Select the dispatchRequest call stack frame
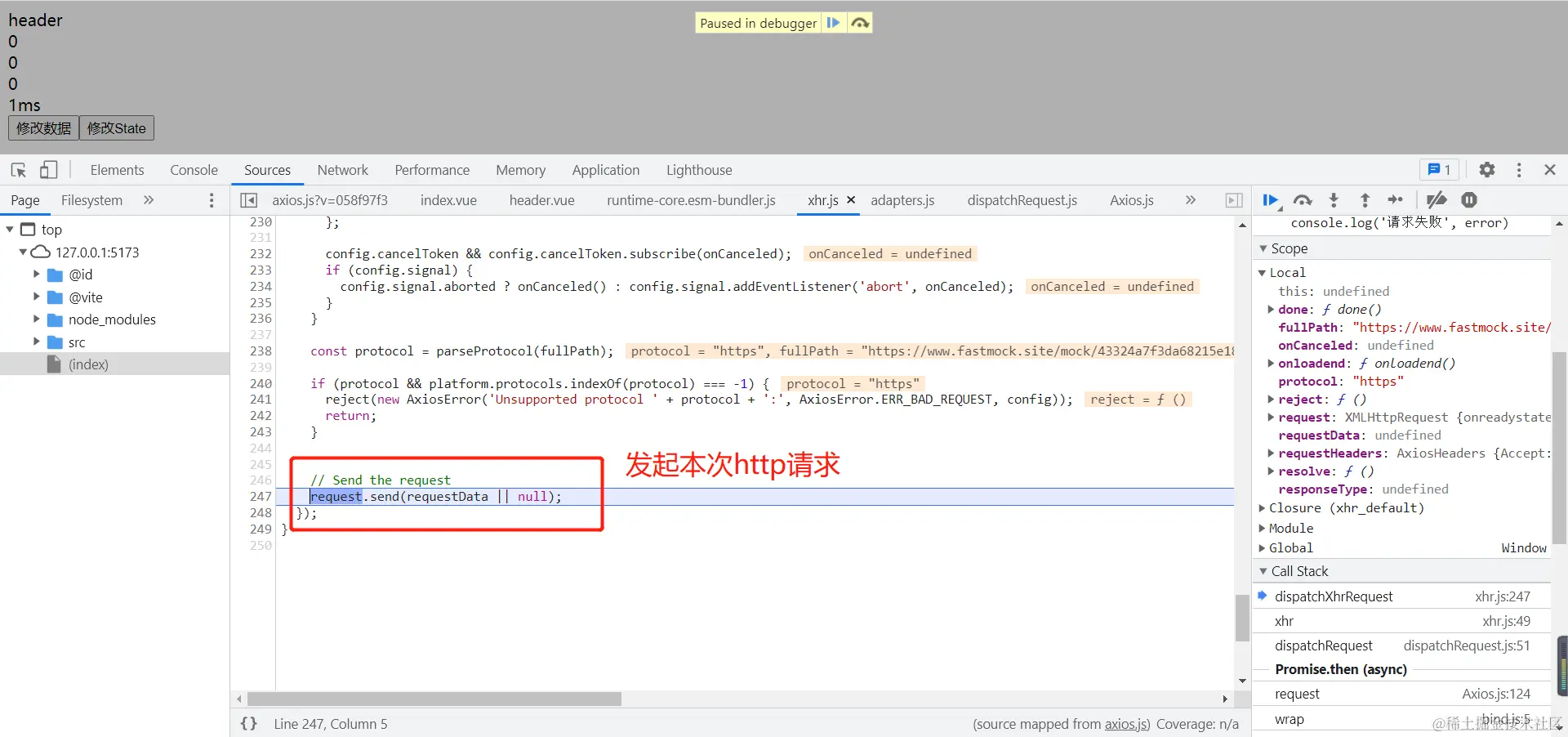 (x=1401, y=645)
